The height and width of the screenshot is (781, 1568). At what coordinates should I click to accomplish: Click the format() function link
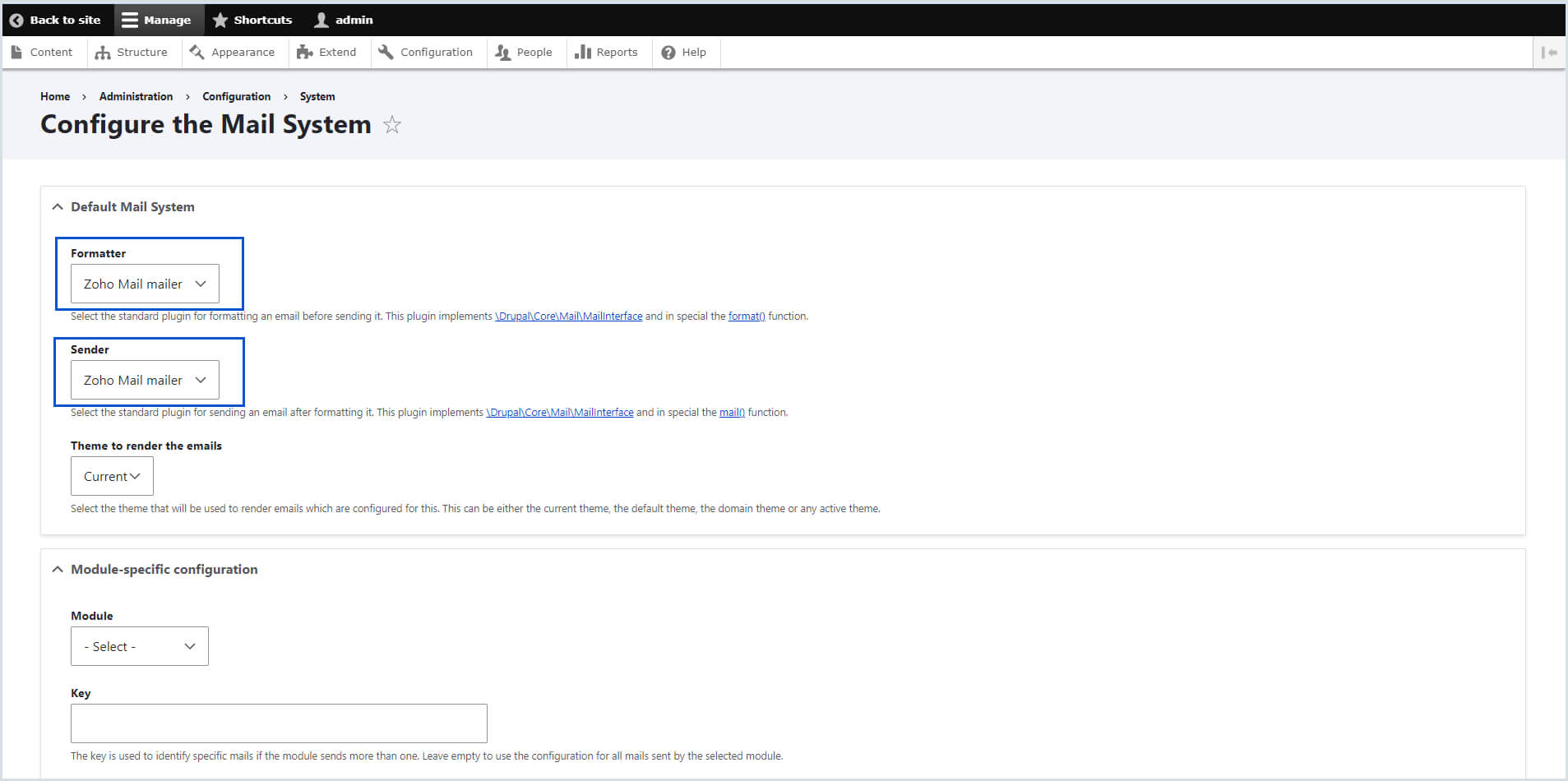tap(746, 317)
